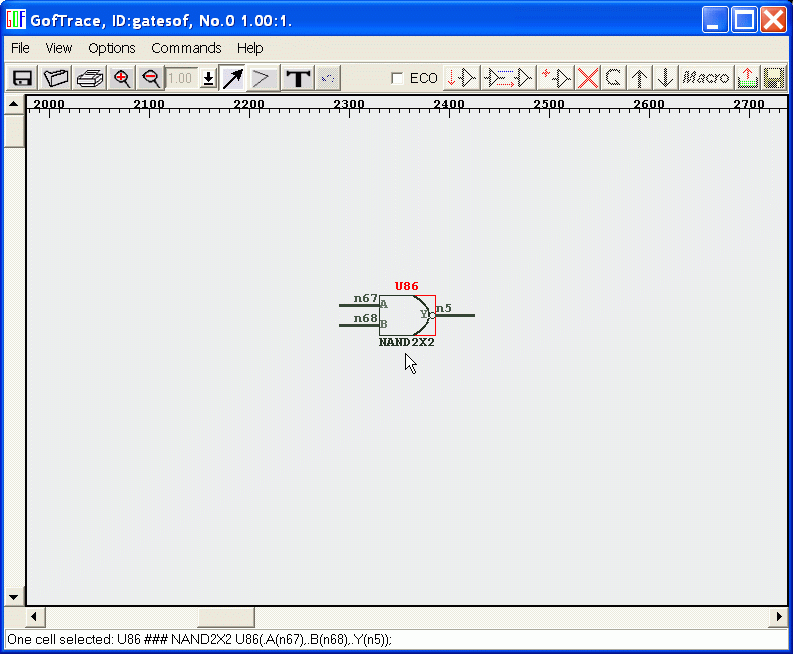Viewport: 793px width, 654px height.
Task: Click the status bar cell selection text
Action: [x=199, y=640]
